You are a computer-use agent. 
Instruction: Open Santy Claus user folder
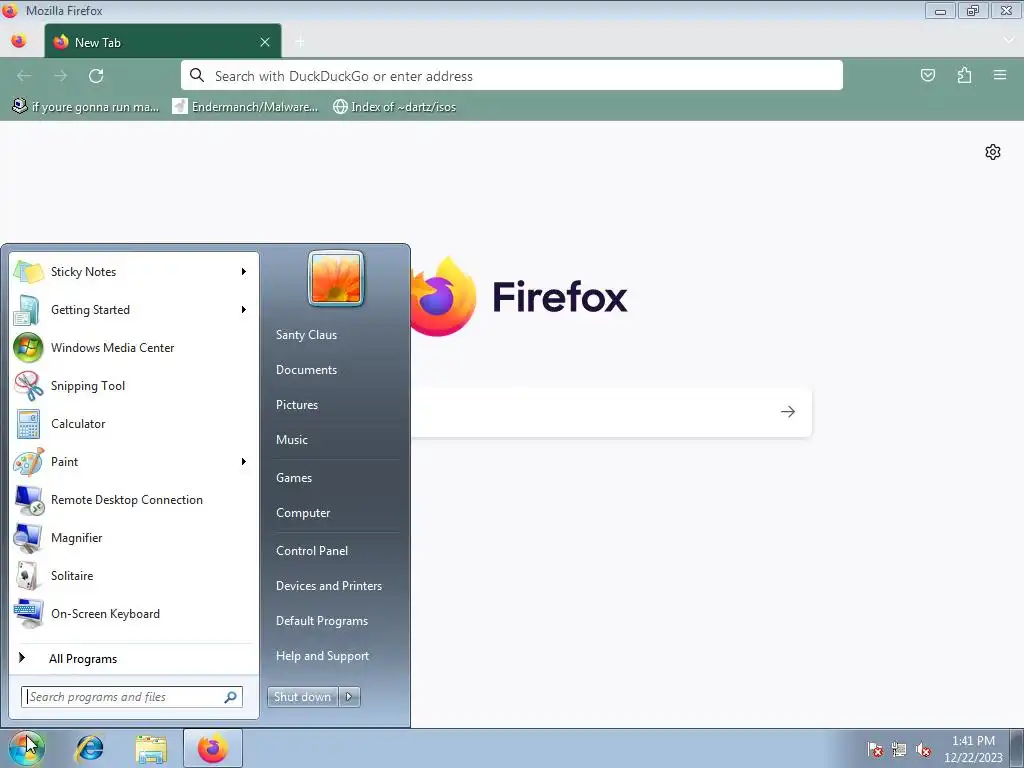[x=306, y=335]
